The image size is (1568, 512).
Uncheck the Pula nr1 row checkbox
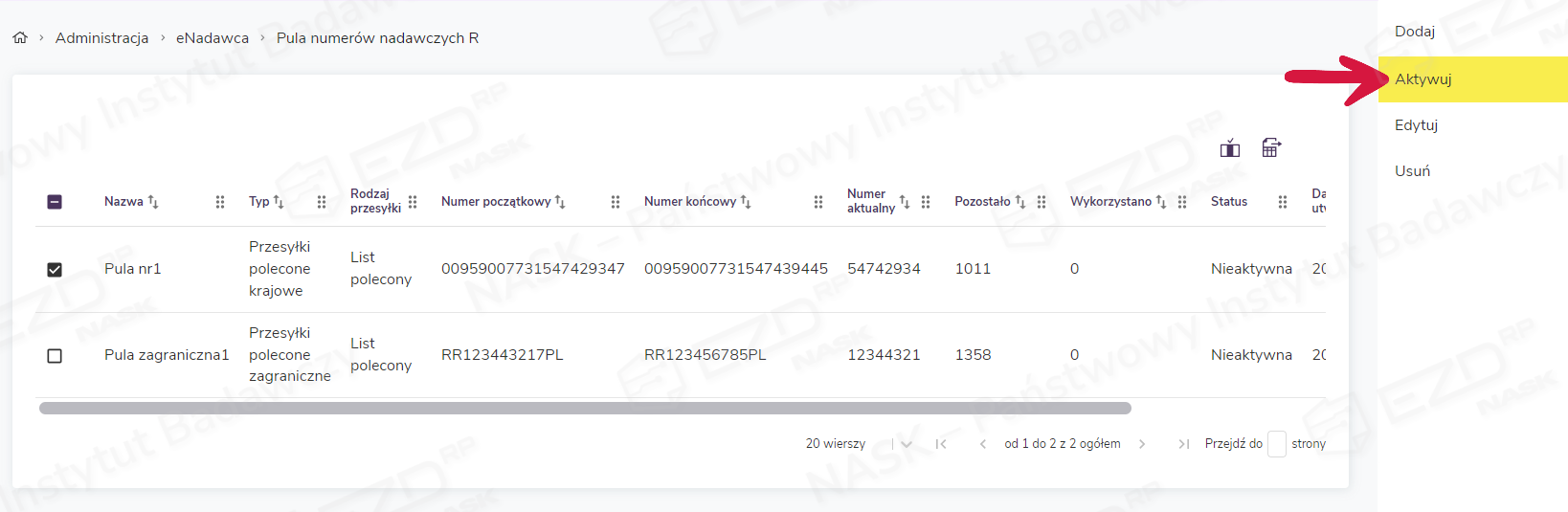55,270
